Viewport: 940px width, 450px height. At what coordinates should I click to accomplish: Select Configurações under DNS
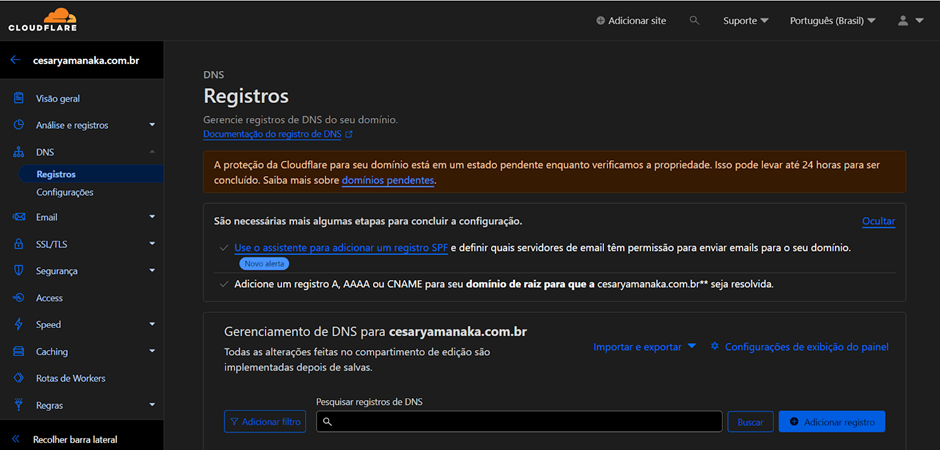tap(65, 192)
